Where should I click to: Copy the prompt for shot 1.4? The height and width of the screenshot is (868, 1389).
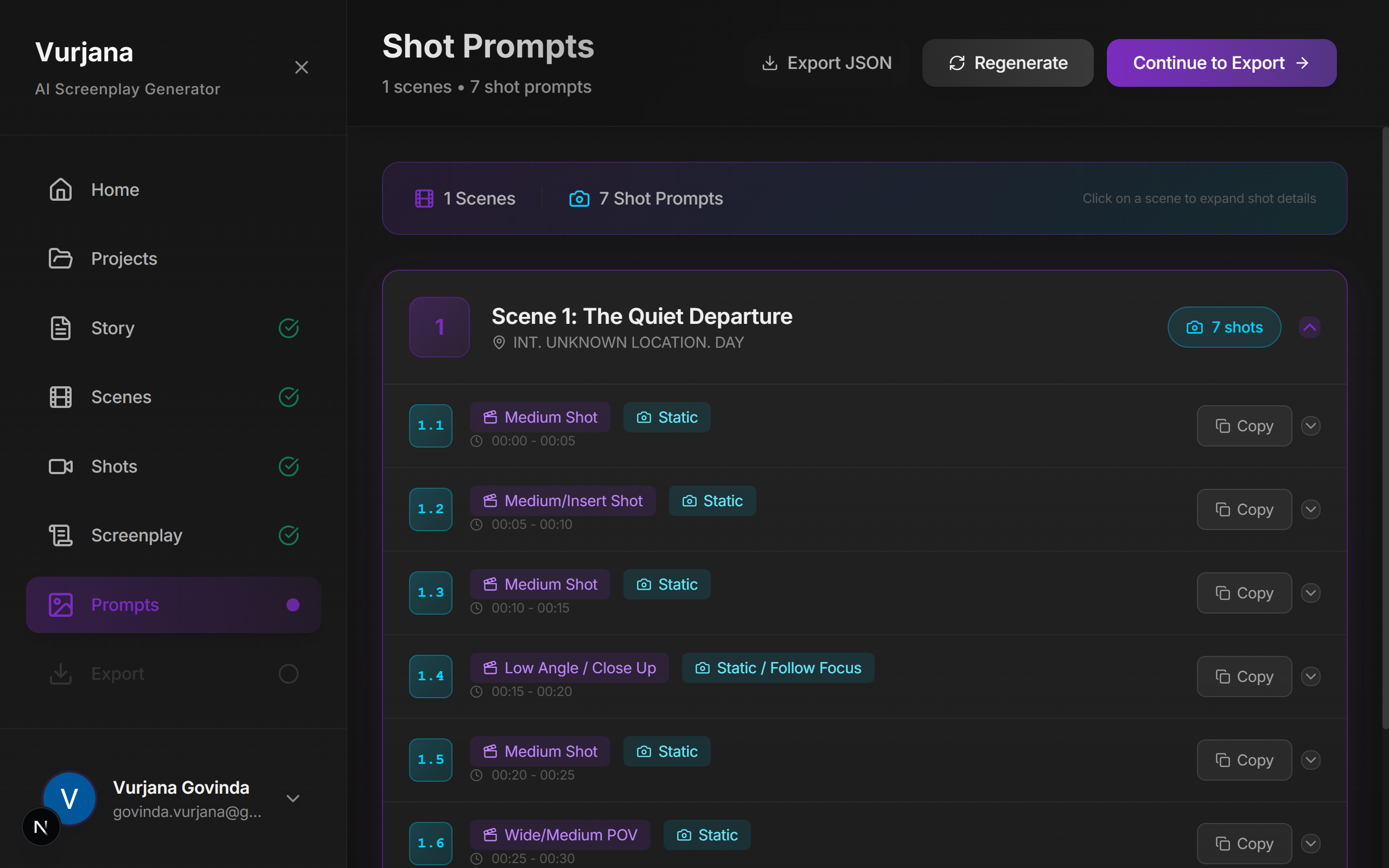pos(1244,676)
